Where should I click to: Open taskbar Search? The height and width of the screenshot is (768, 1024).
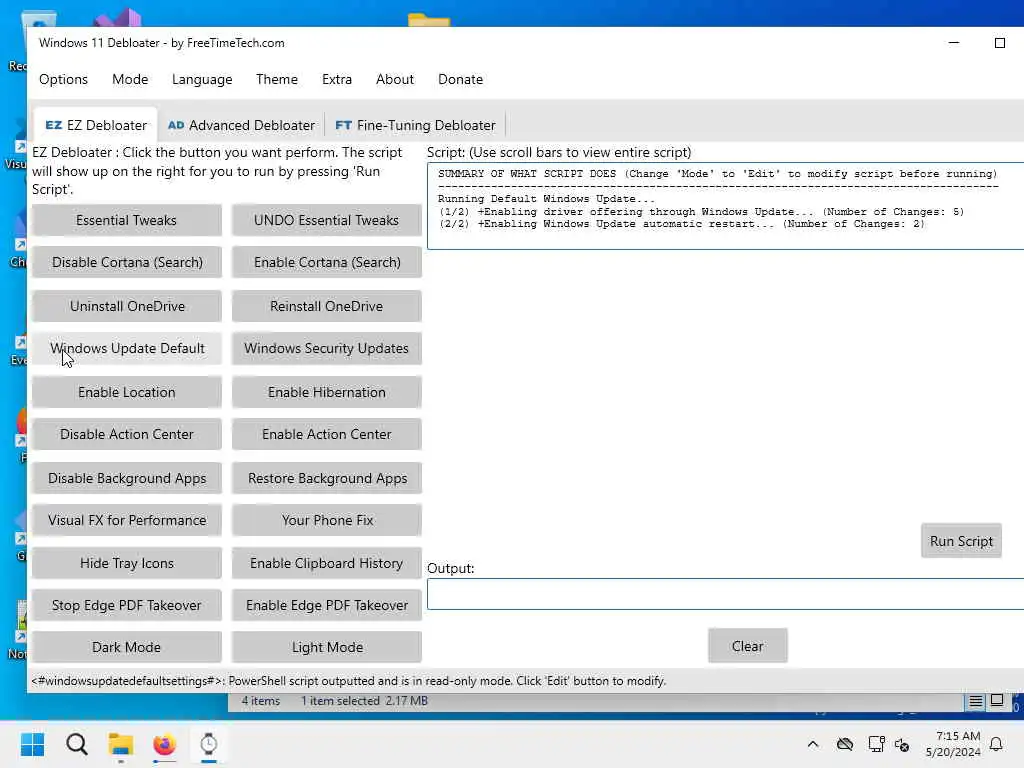click(x=76, y=744)
